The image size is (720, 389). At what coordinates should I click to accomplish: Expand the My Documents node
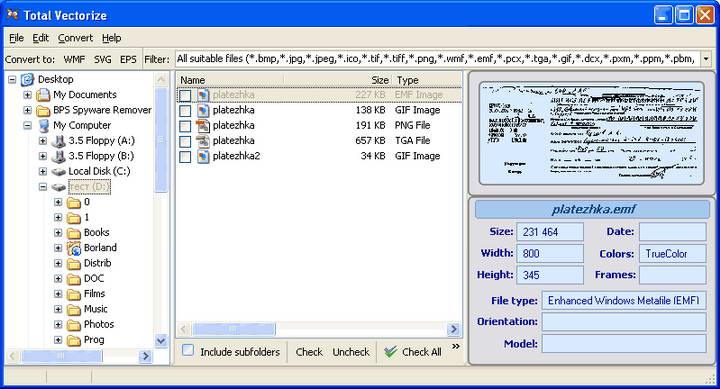click(x=28, y=95)
